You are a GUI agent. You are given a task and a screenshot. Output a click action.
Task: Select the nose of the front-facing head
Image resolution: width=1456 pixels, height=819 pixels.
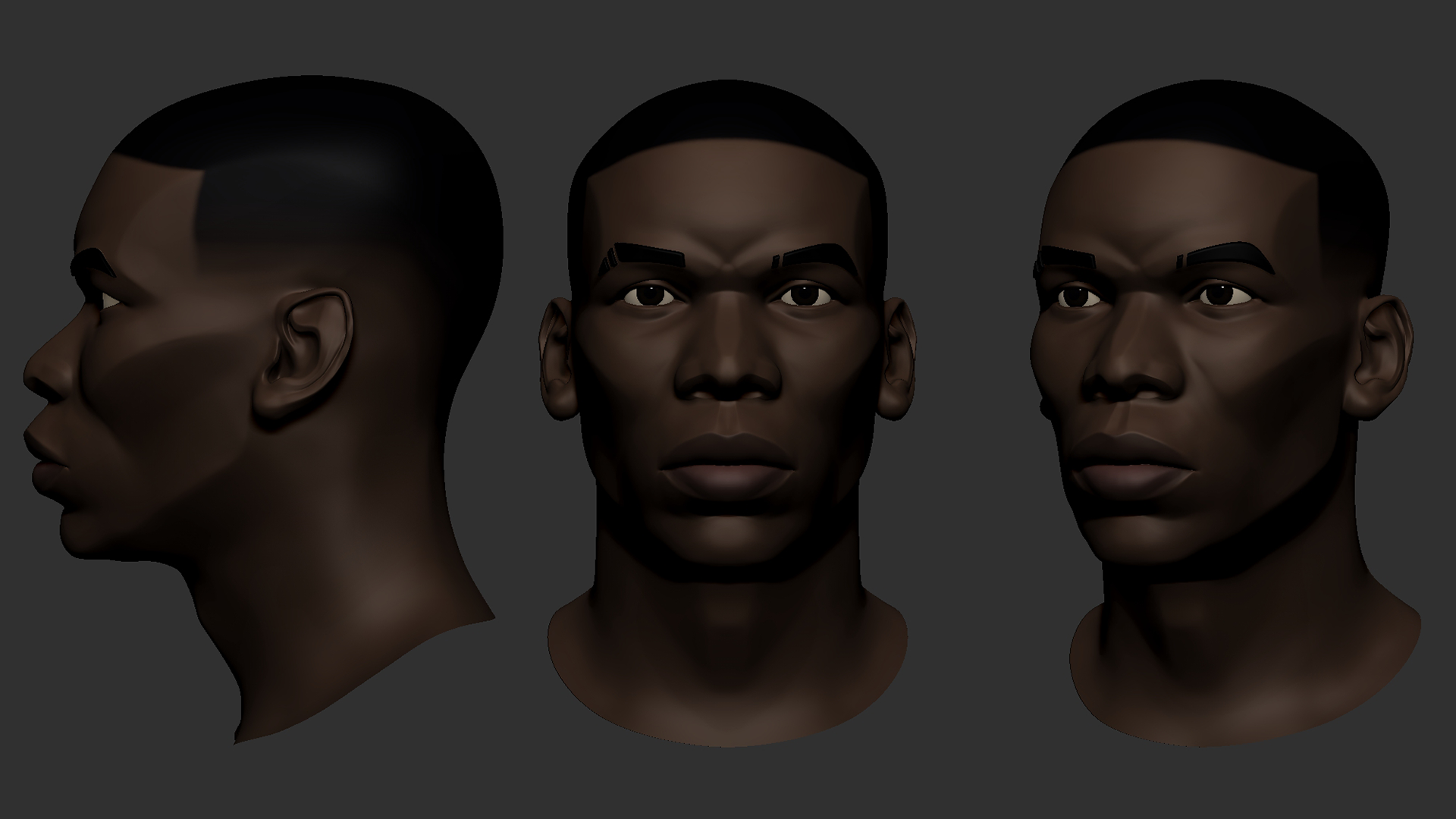point(728,368)
